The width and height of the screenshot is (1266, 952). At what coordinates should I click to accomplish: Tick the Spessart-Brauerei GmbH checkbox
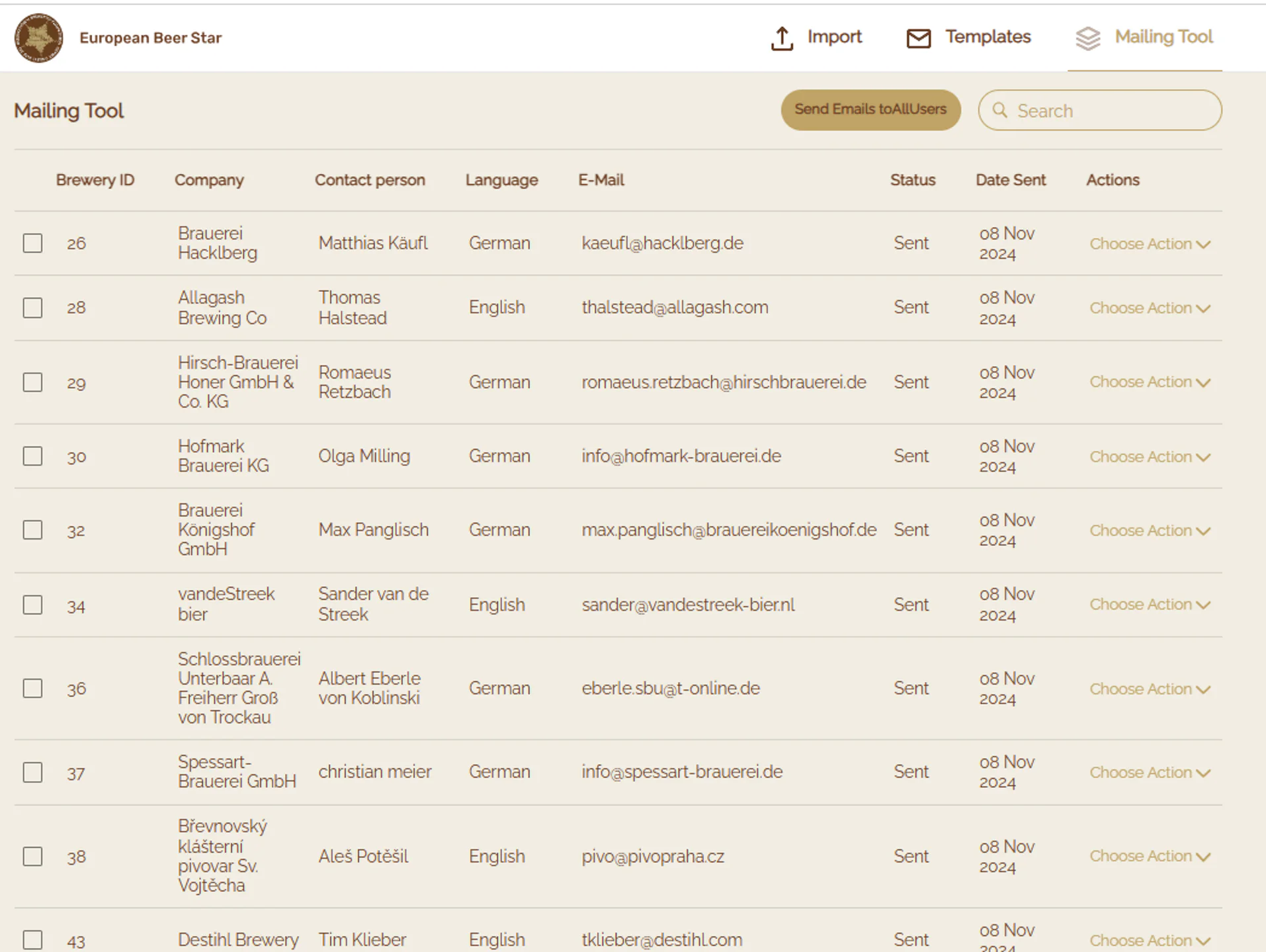tap(32, 773)
